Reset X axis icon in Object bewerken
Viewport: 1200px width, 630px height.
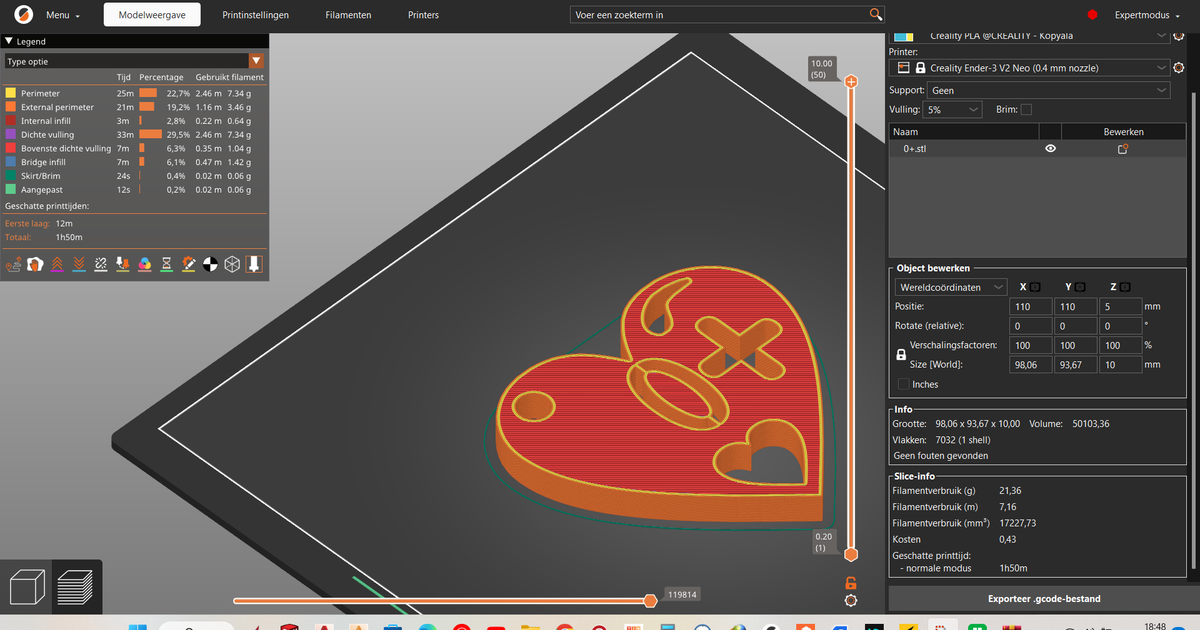pos(1036,287)
